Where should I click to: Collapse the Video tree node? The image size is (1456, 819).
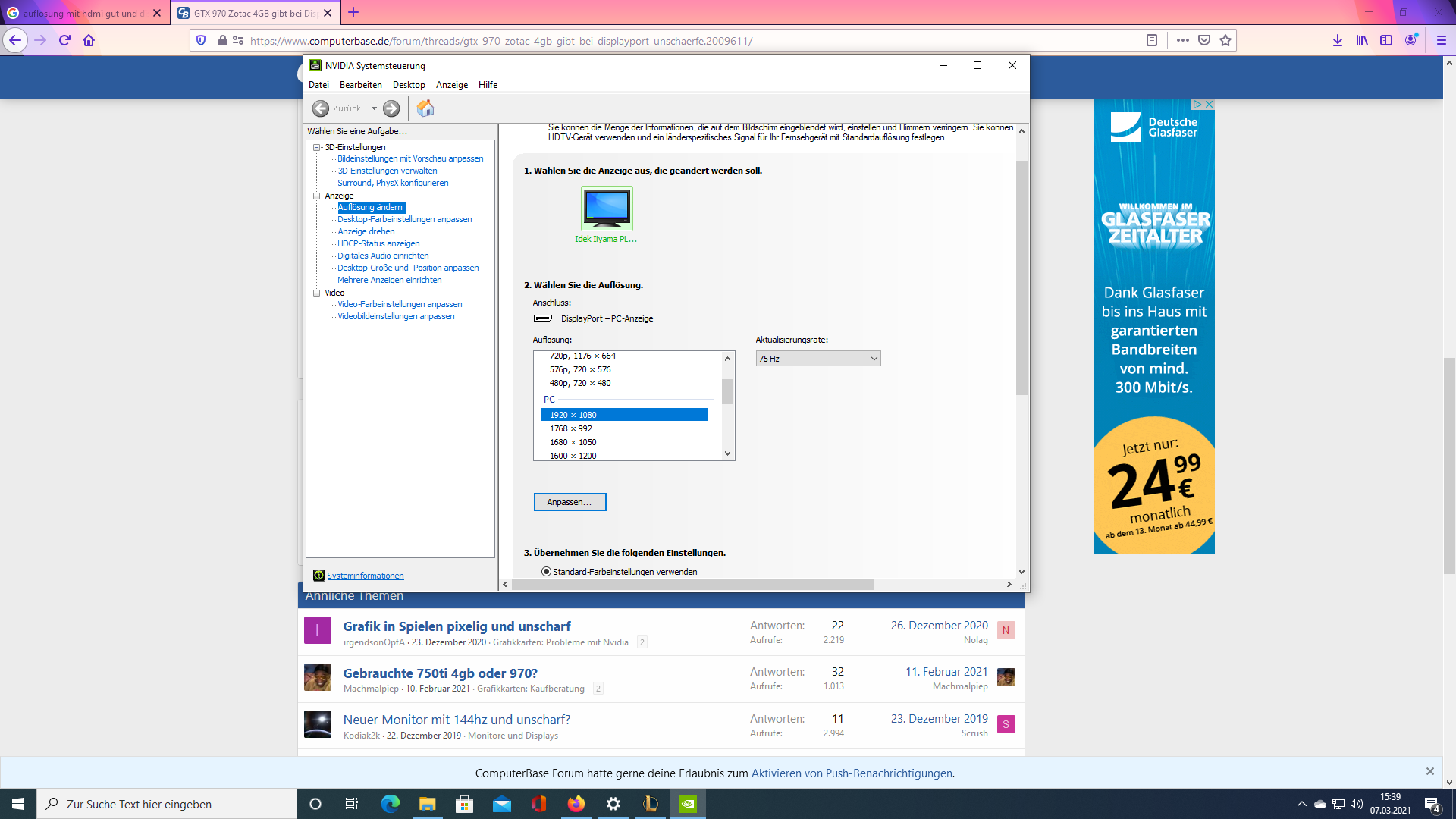click(x=317, y=293)
